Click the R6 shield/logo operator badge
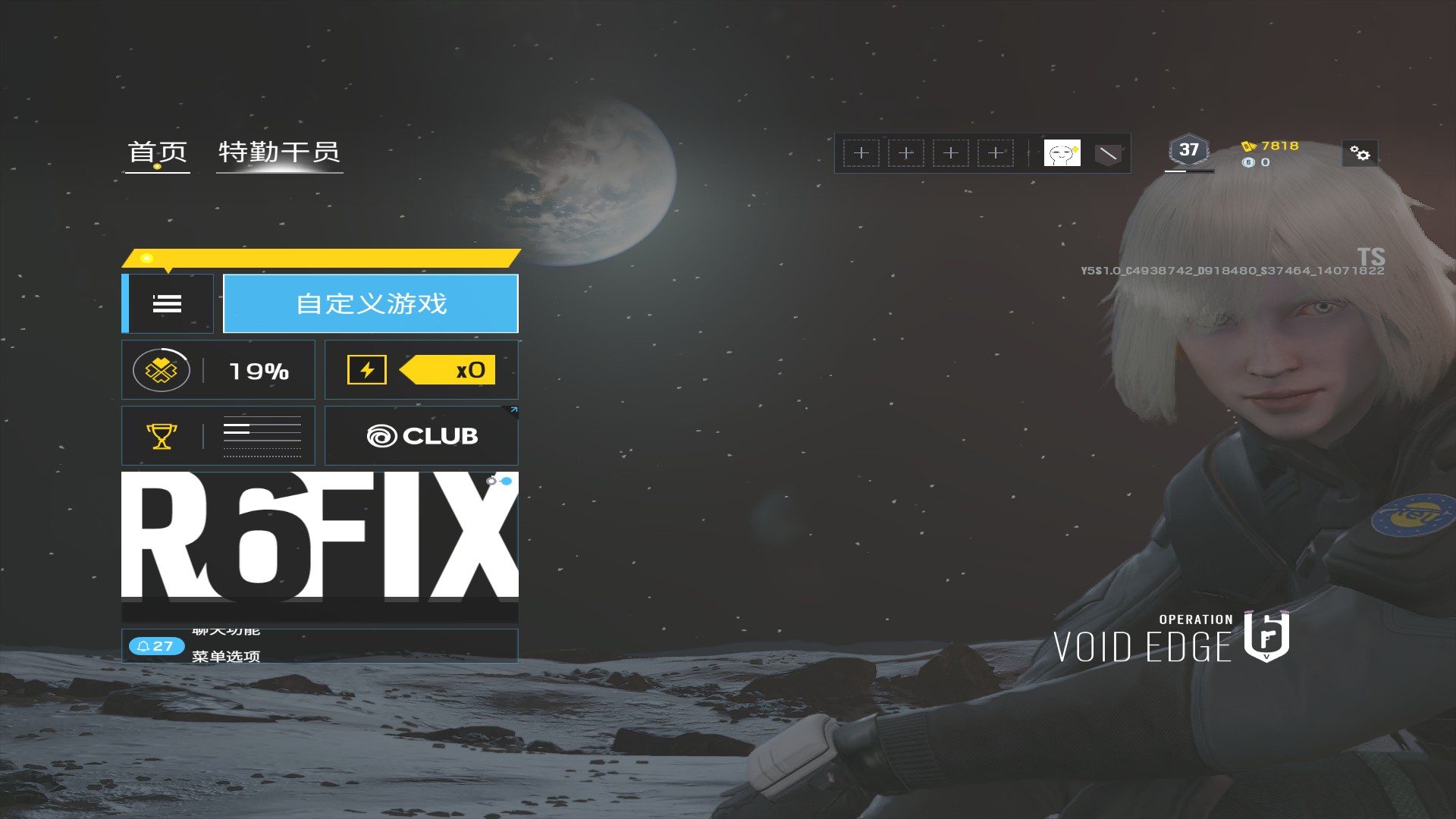The width and height of the screenshot is (1456, 819). pos(1107,153)
